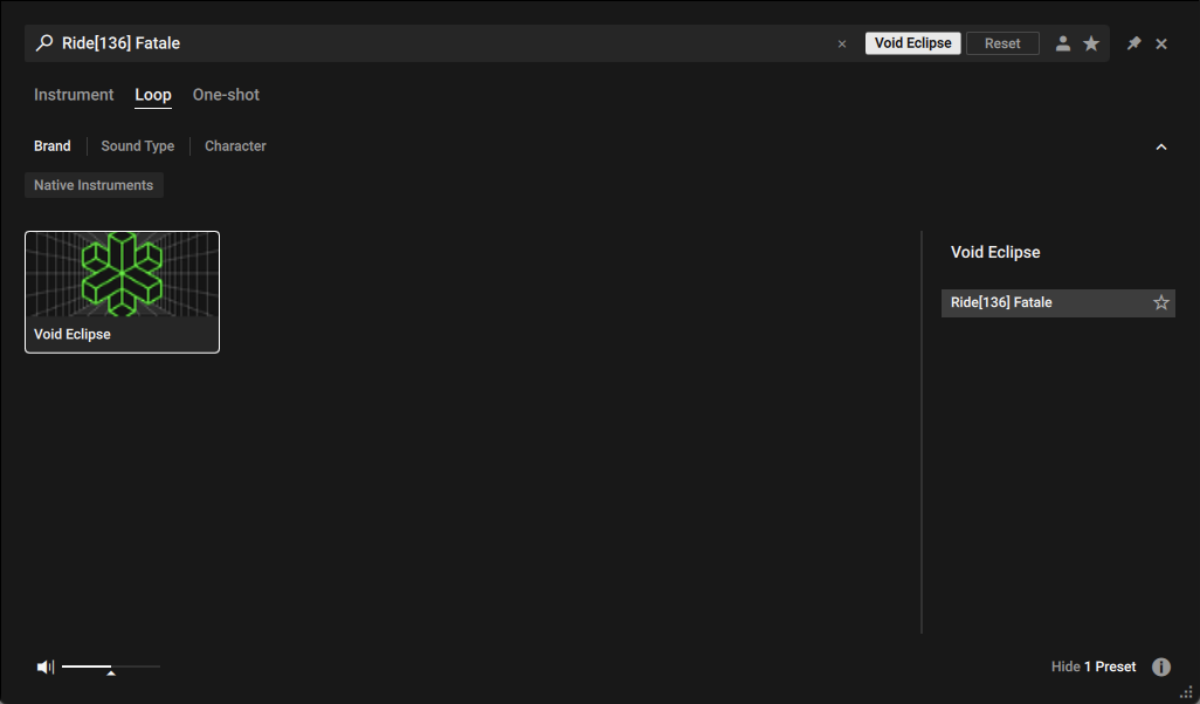Image resolution: width=1200 pixels, height=704 pixels.
Task: Collapse the filter section with the chevron
Action: [1161, 147]
